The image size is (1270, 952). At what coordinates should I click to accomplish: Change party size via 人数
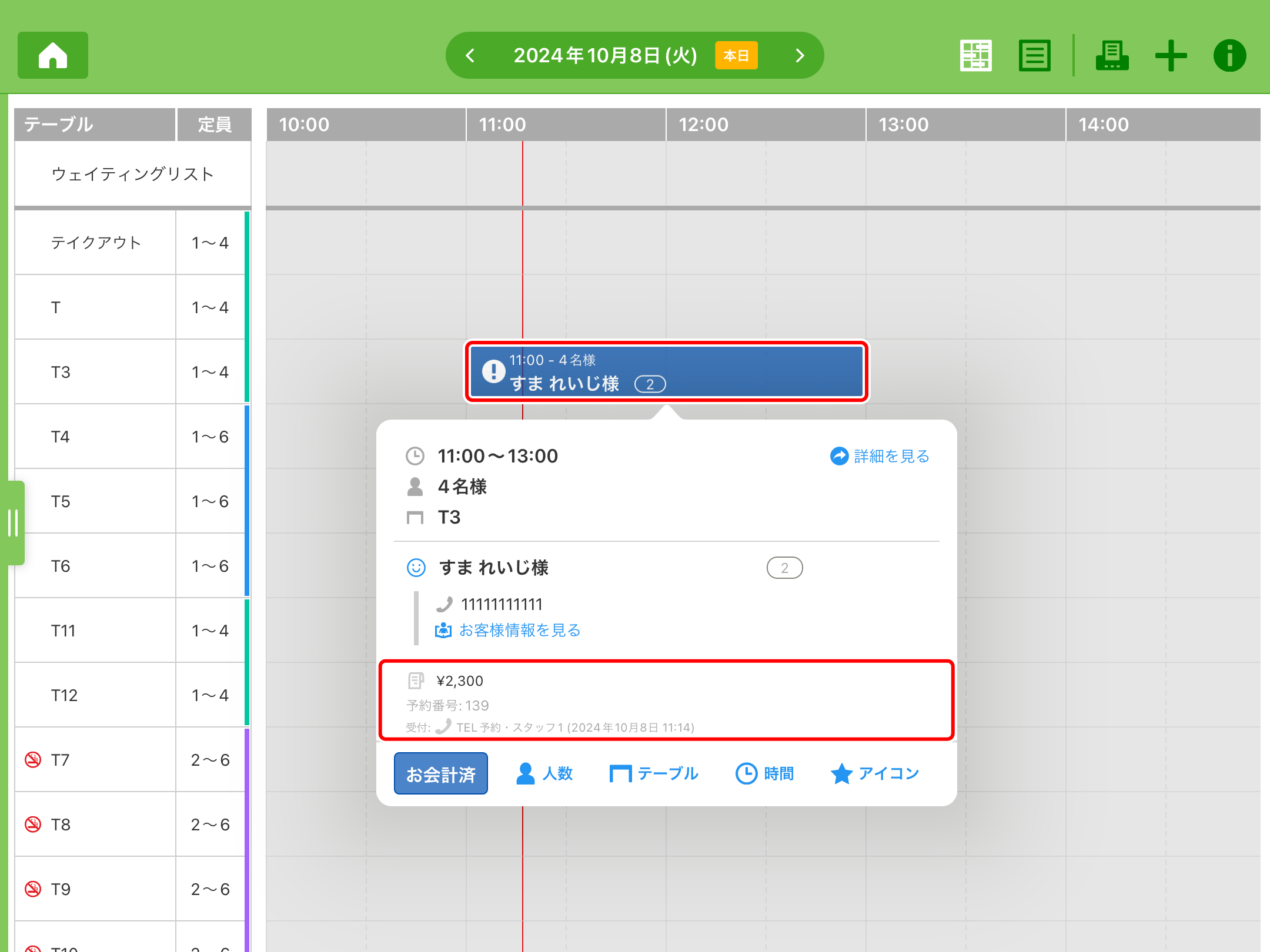[x=544, y=773]
